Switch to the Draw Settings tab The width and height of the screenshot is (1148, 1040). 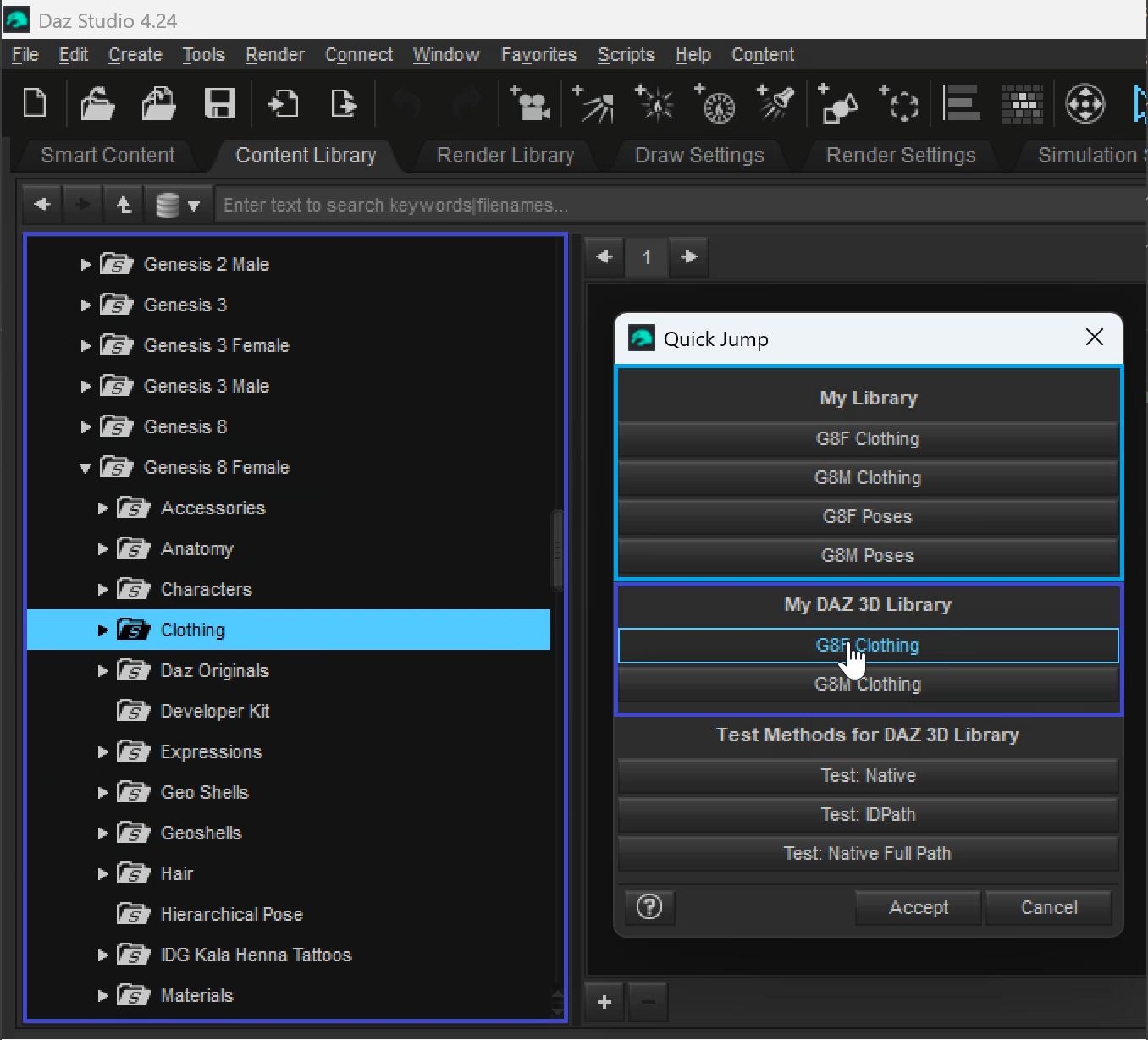(x=699, y=155)
